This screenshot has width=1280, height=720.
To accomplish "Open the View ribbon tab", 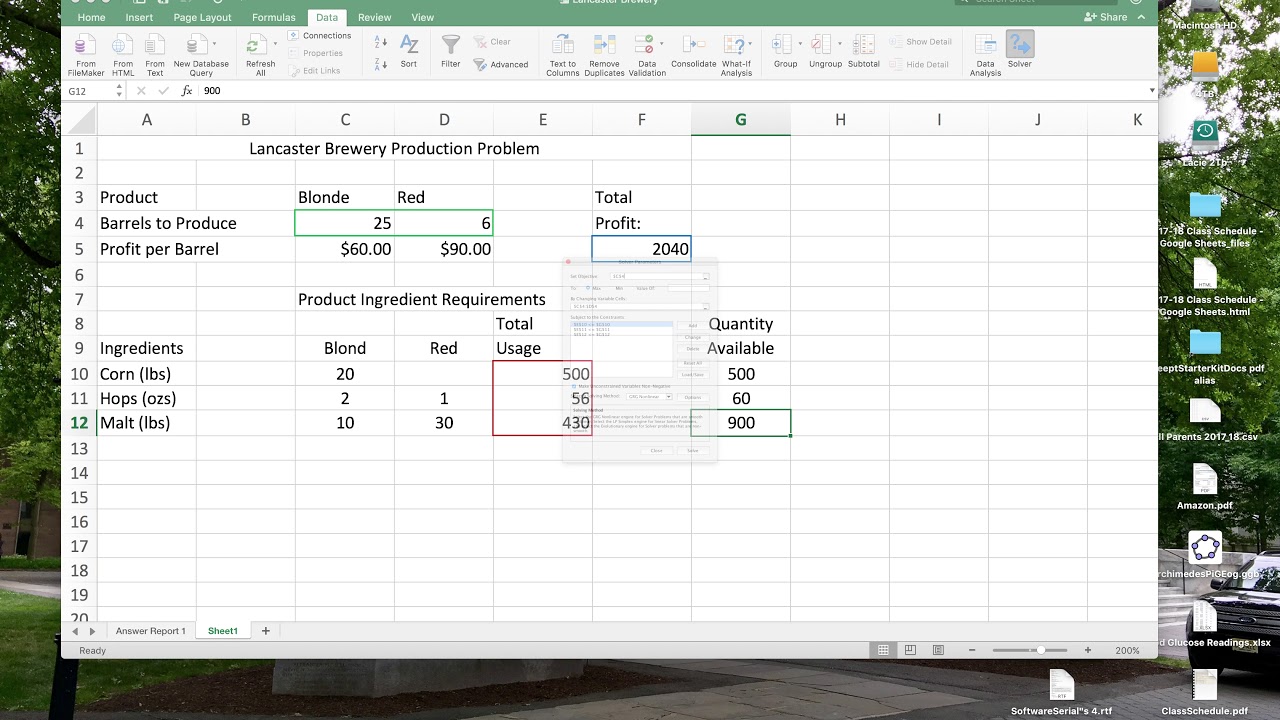I will pyautogui.click(x=422, y=17).
